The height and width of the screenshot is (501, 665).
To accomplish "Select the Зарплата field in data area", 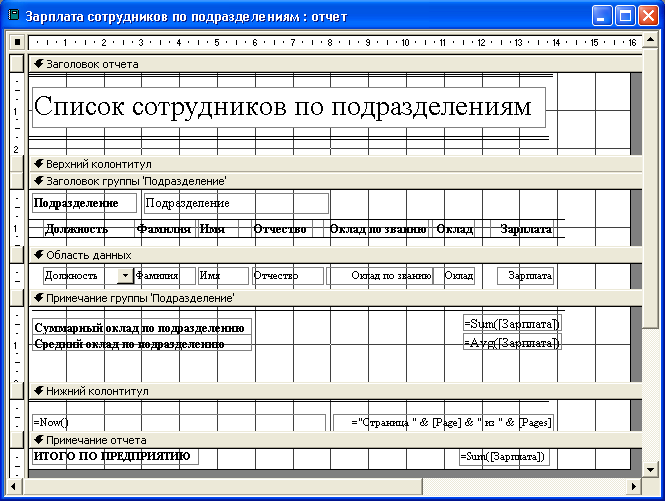I will [x=525, y=276].
